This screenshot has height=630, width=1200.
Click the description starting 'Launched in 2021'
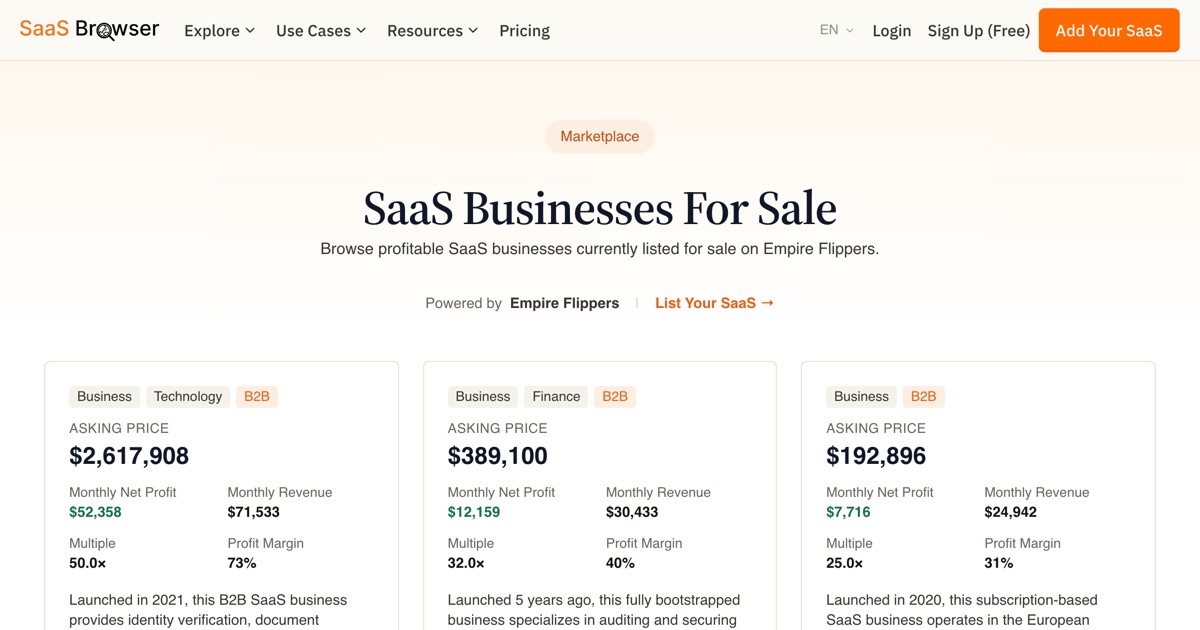[208, 610]
